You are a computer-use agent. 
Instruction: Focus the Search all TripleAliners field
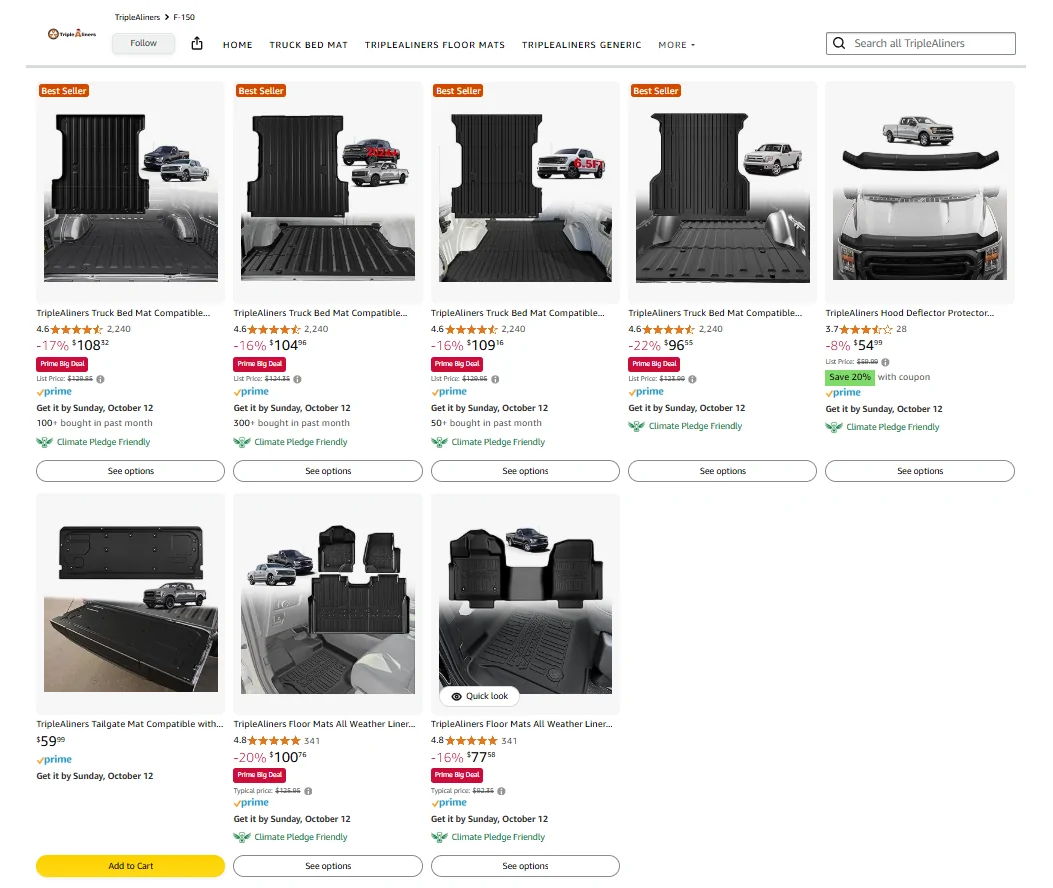coord(931,44)
